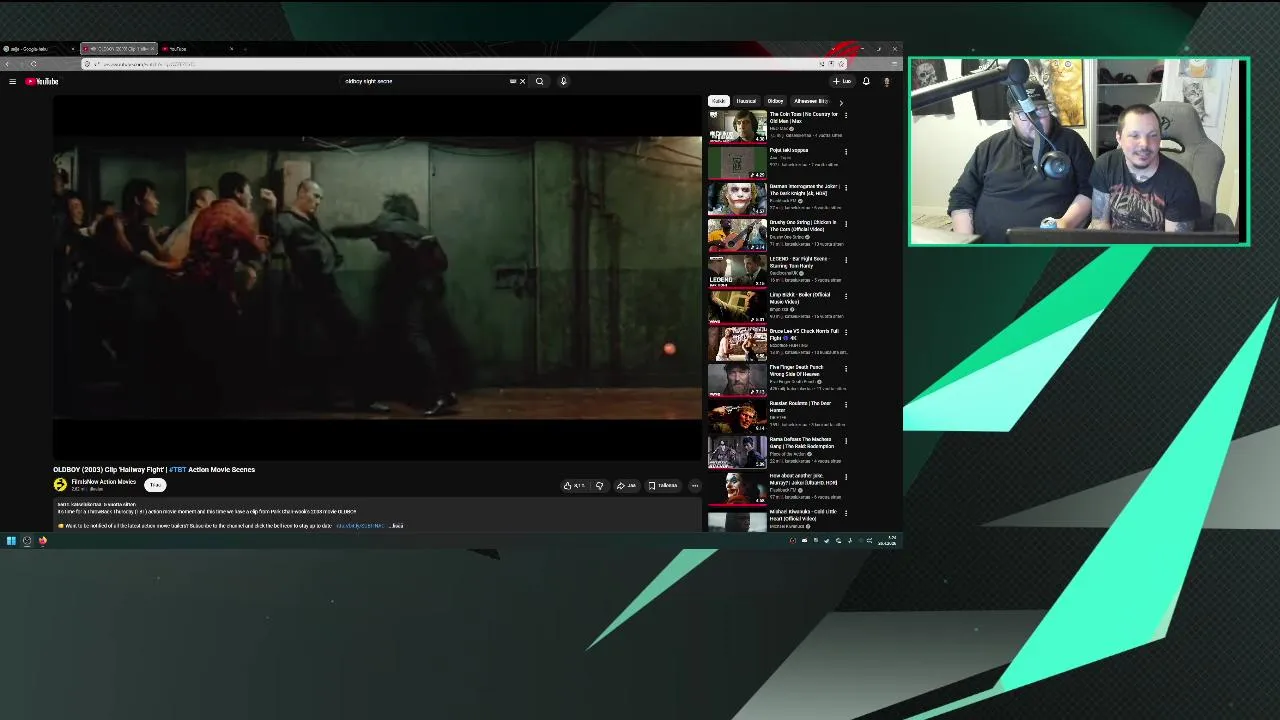
Task: Open Rama Defeats The Machete Gang video
Action: [x=737, y=451]
